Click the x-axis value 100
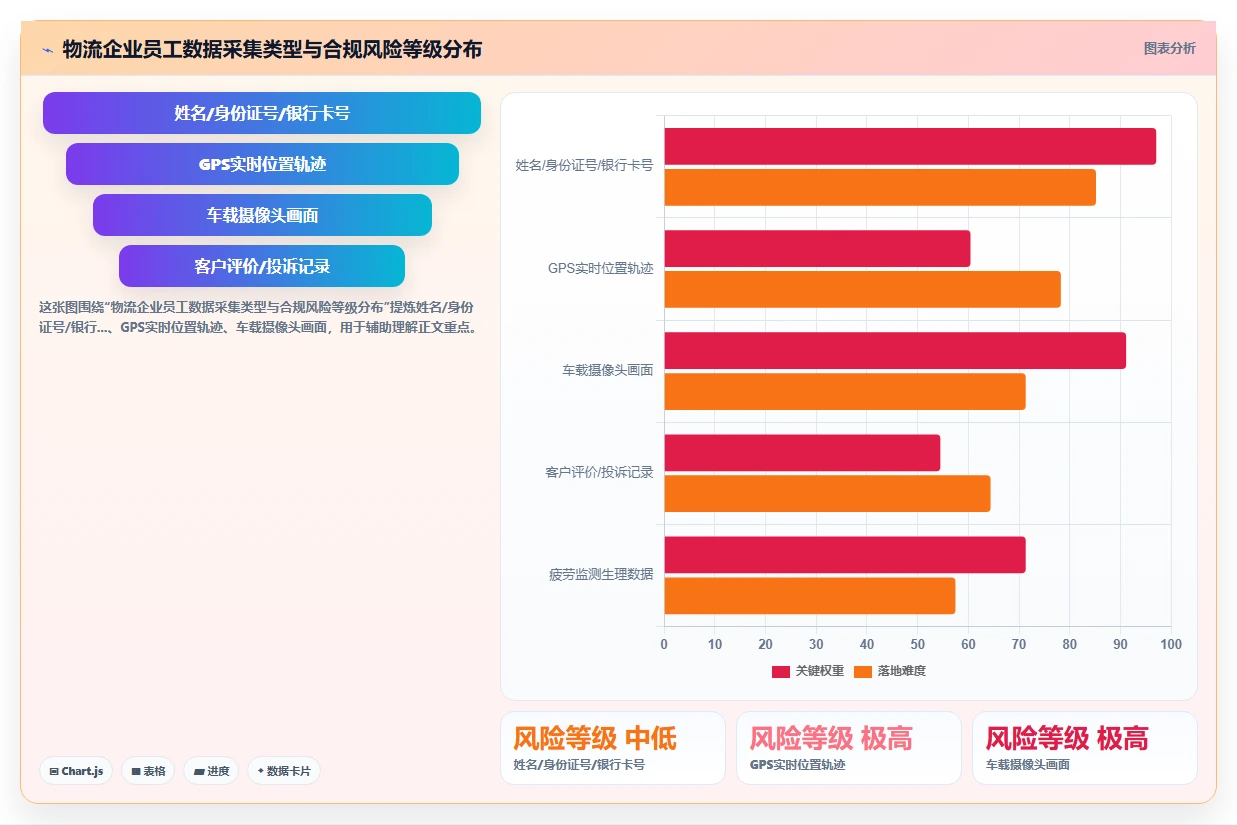 coord(1171,644)
